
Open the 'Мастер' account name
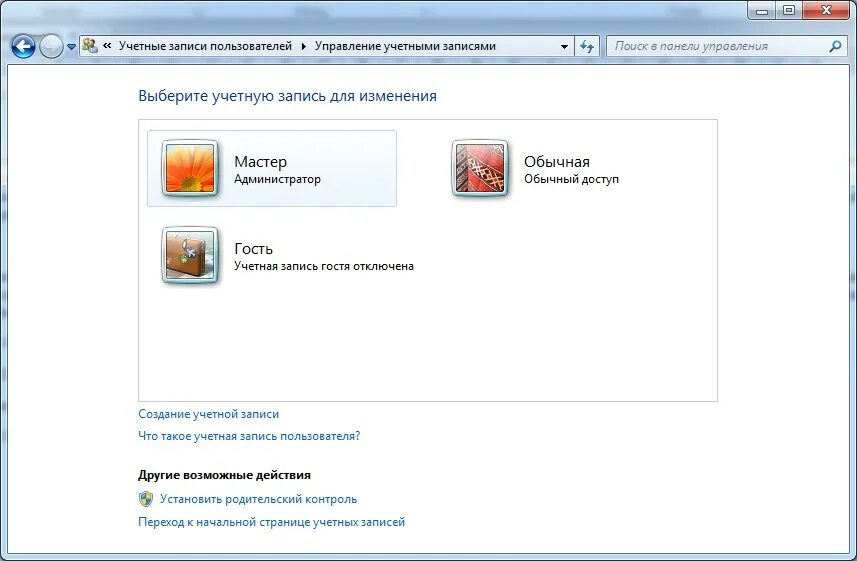(260, 162)
